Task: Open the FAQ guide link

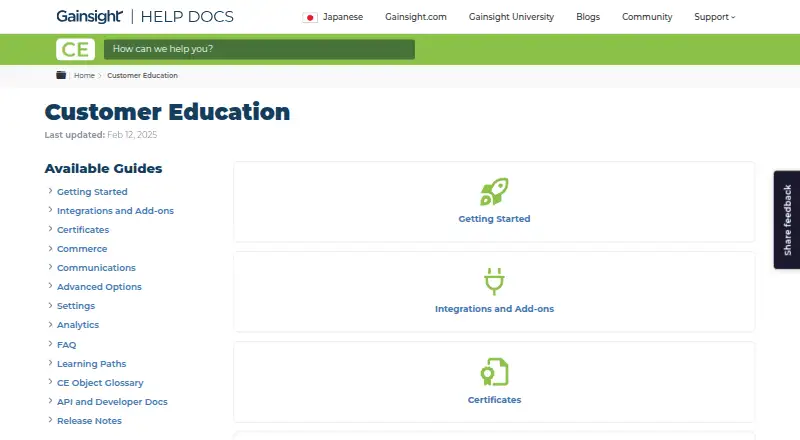Action: pyautogui.click(x=66, y=345)
